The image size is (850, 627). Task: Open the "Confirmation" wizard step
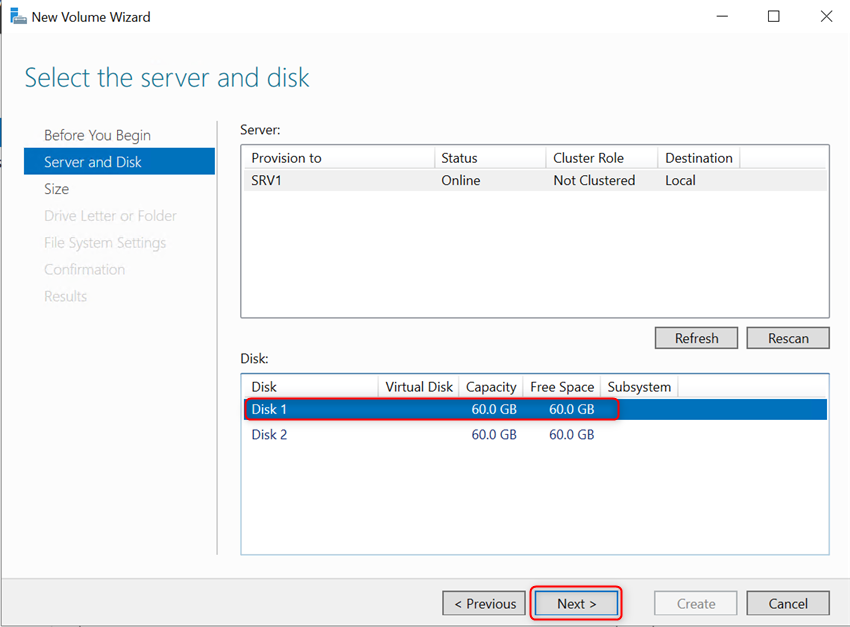tap(84, 269)
